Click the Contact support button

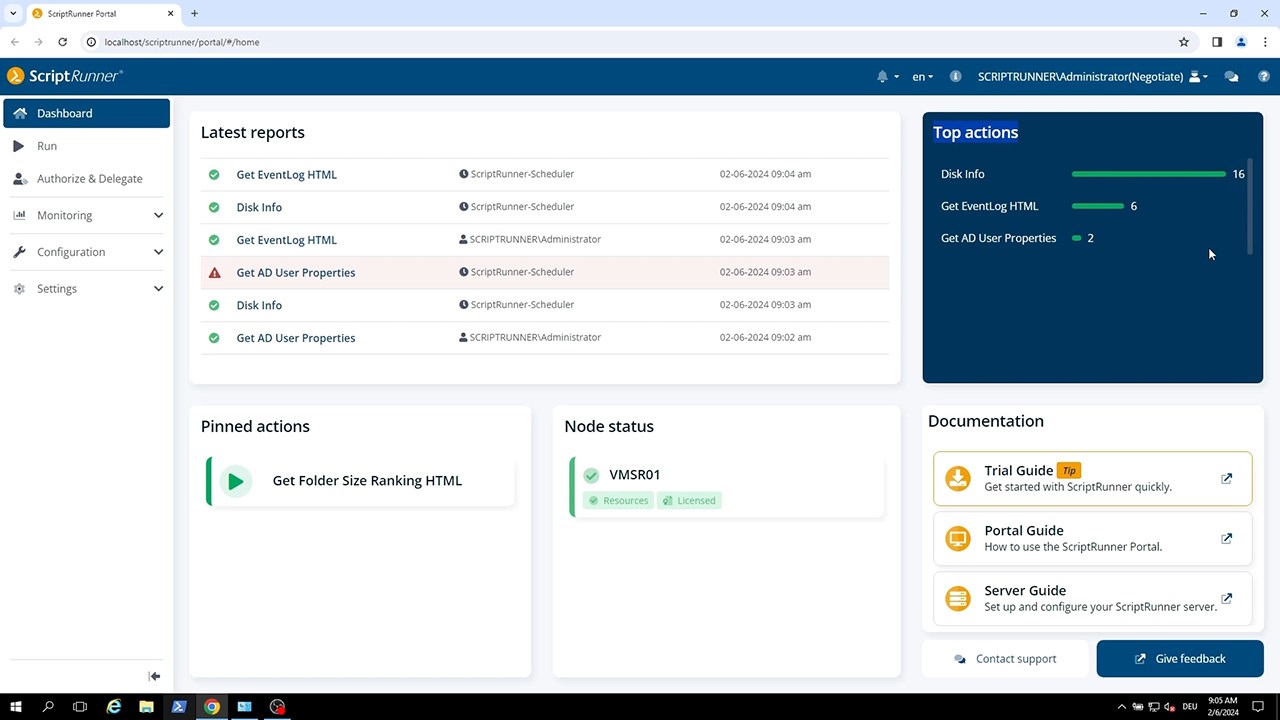pos(1005,659)
